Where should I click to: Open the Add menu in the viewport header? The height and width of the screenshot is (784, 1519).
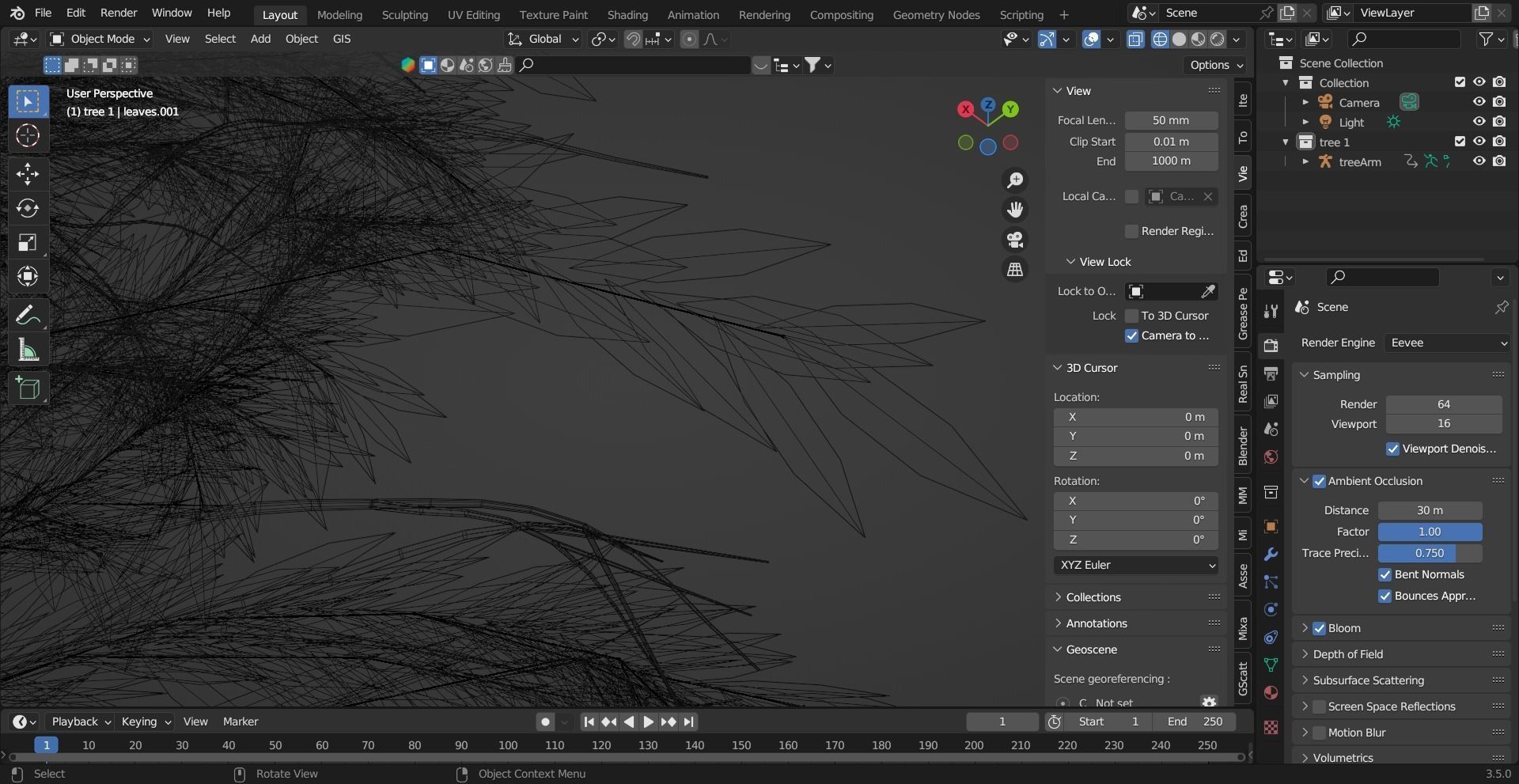(x=260, y=39)
